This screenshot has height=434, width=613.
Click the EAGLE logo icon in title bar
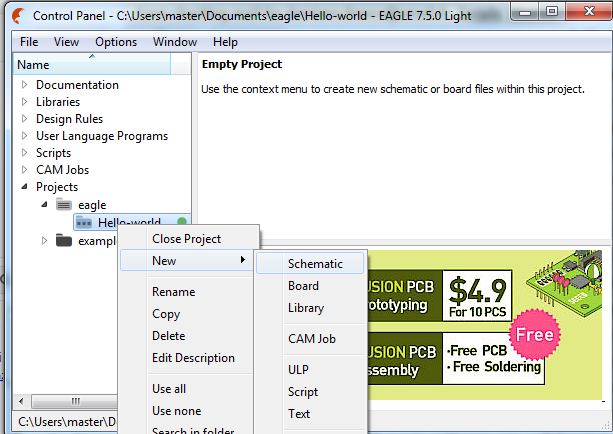(x=18, y=16)
